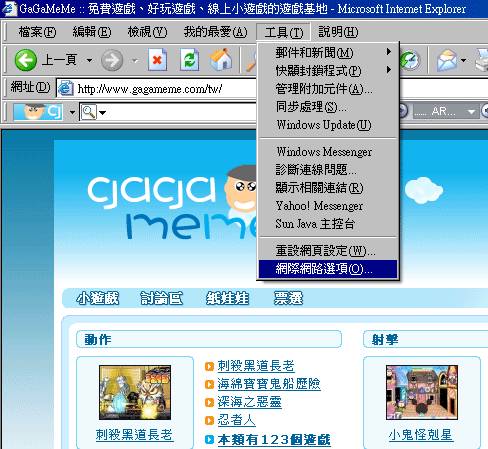Close the open 工具(T) menu
488x449 pixels.
pos(283,32)
